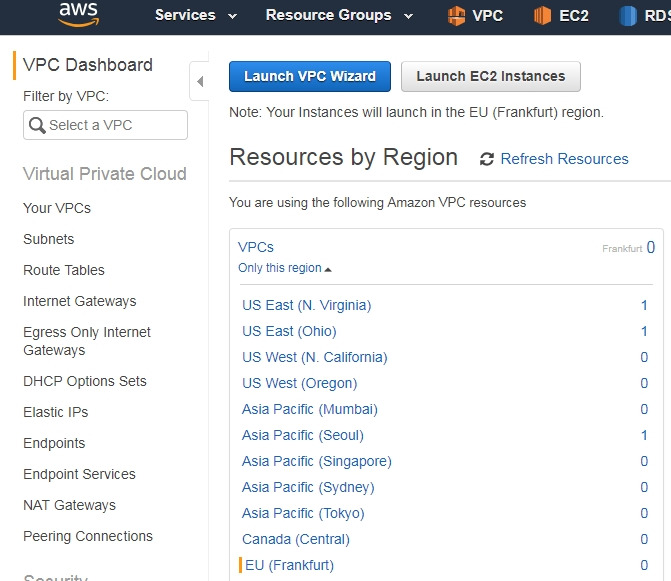The width and height of the screenshot is (671, 581).
Task: Go to NAT Gateways page
Action: [x=69, y=505]
